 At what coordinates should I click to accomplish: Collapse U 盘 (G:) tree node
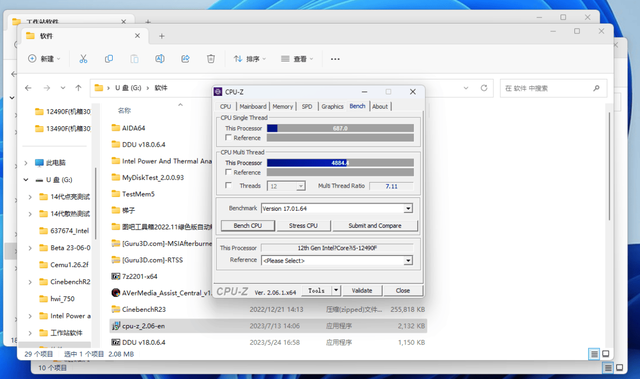click(x=26, y=180)
